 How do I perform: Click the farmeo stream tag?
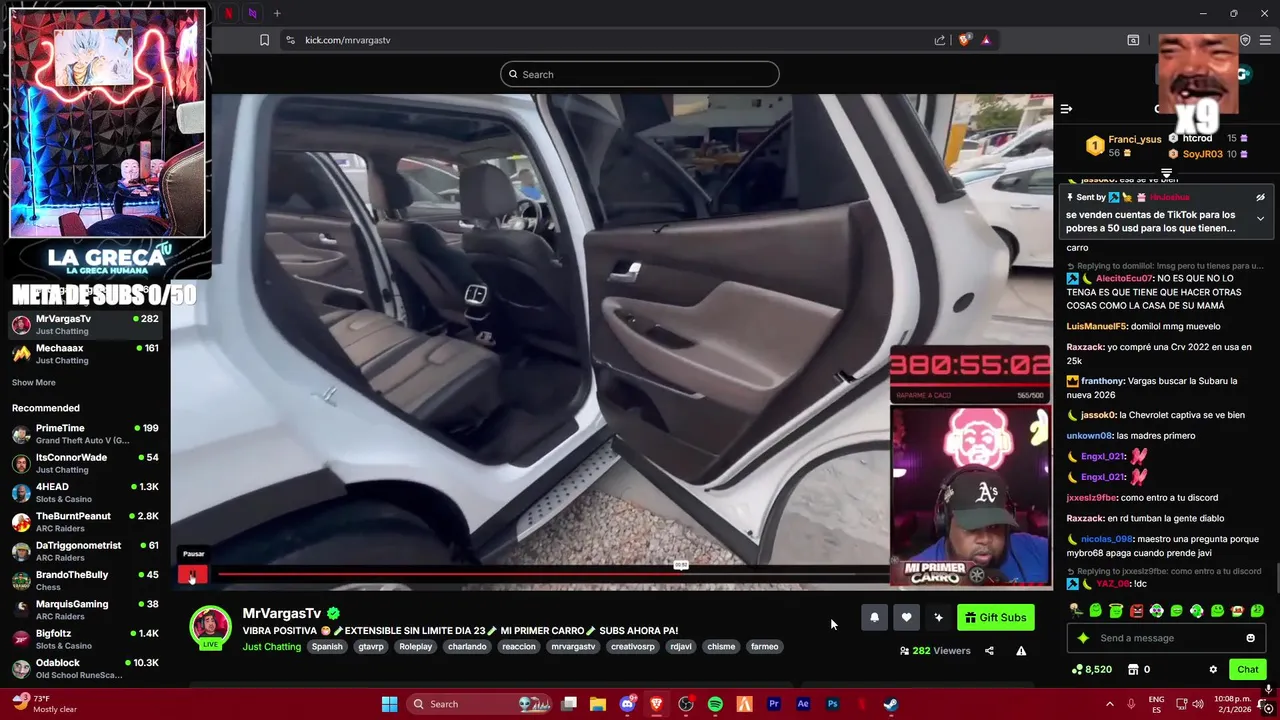click(765, 647)
